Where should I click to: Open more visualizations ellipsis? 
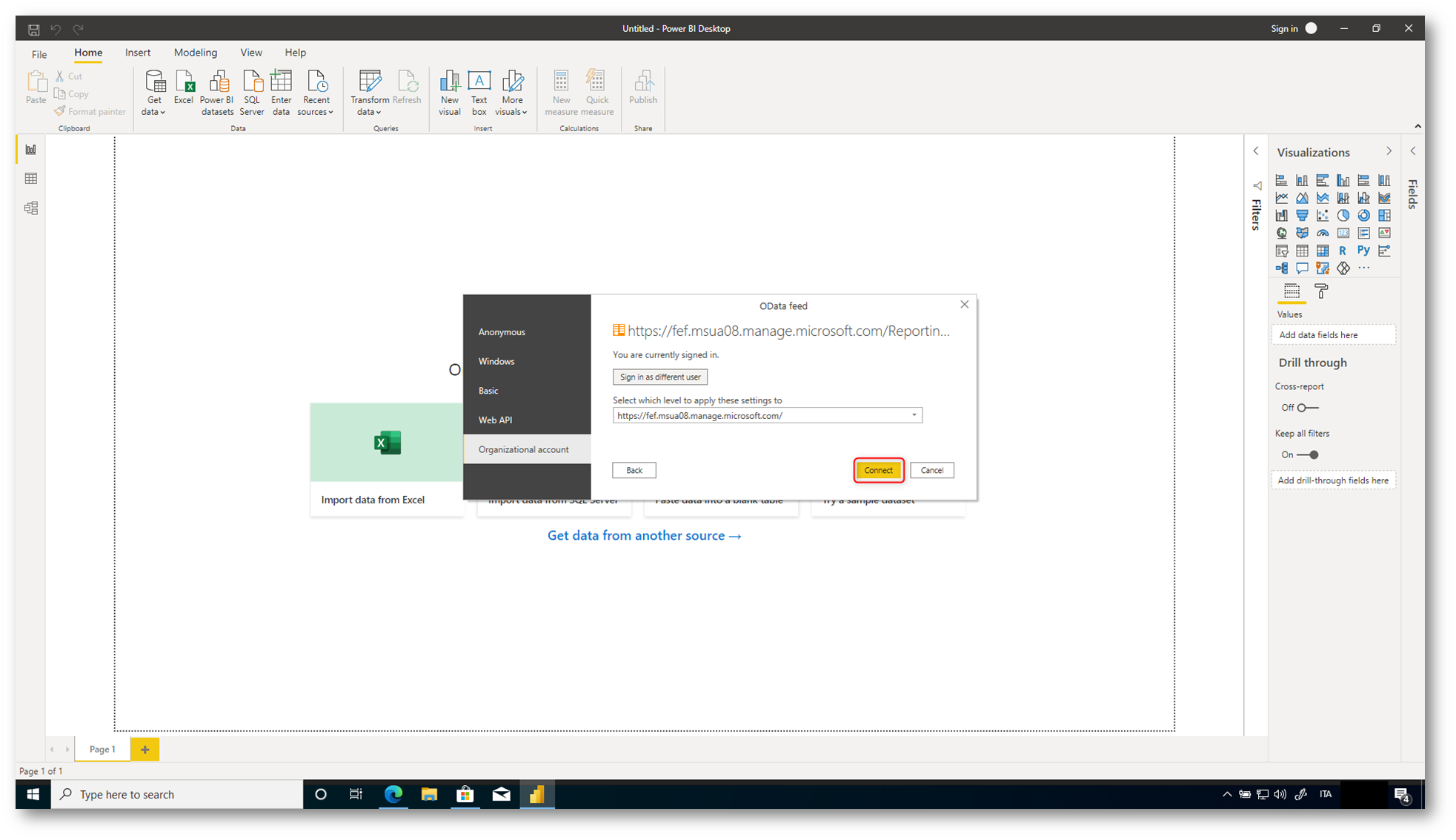coord(1363,268)
